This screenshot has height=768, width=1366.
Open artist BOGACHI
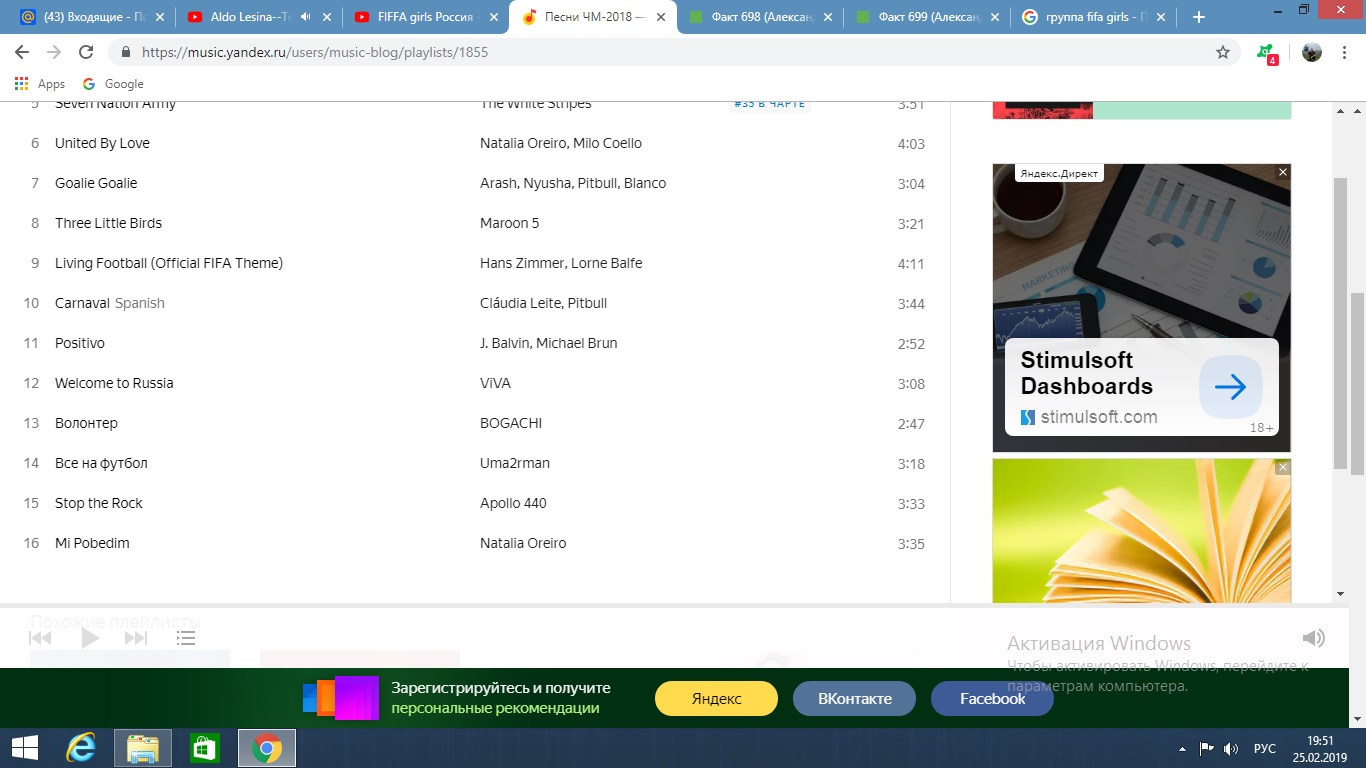click(511, 423)
